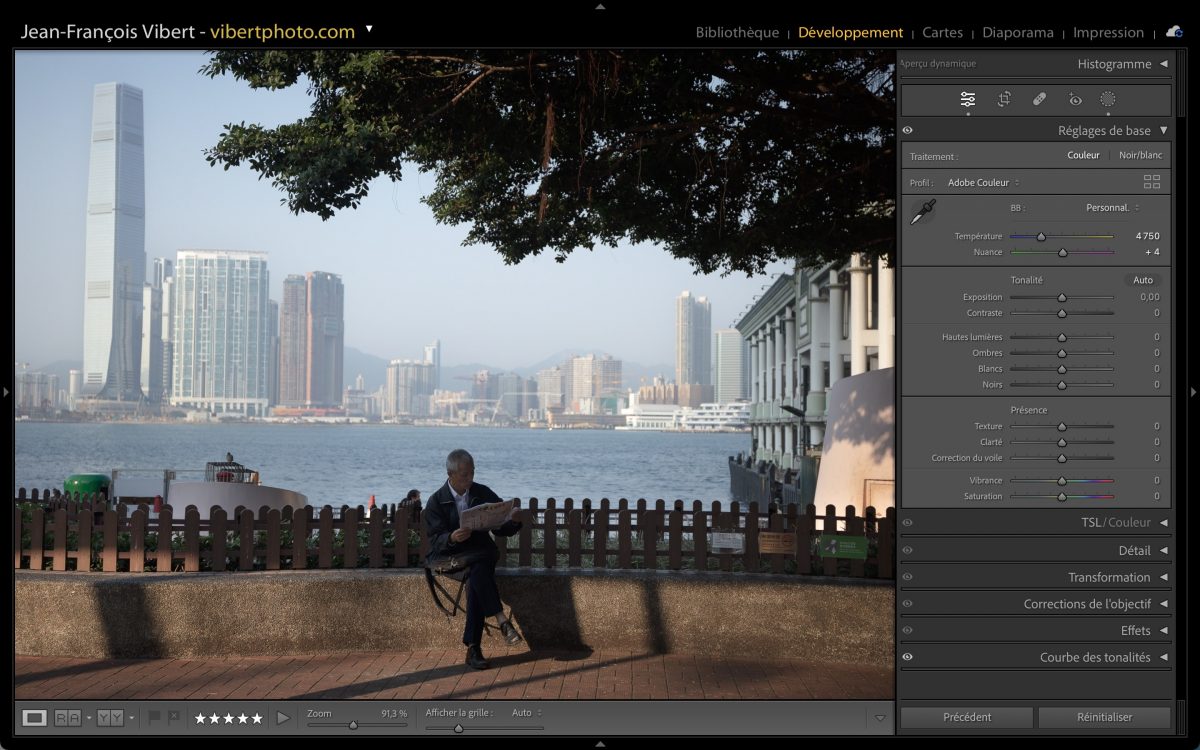Click the cloud sync status icon
This screenshot has height=750, width=1200.
1174,32
